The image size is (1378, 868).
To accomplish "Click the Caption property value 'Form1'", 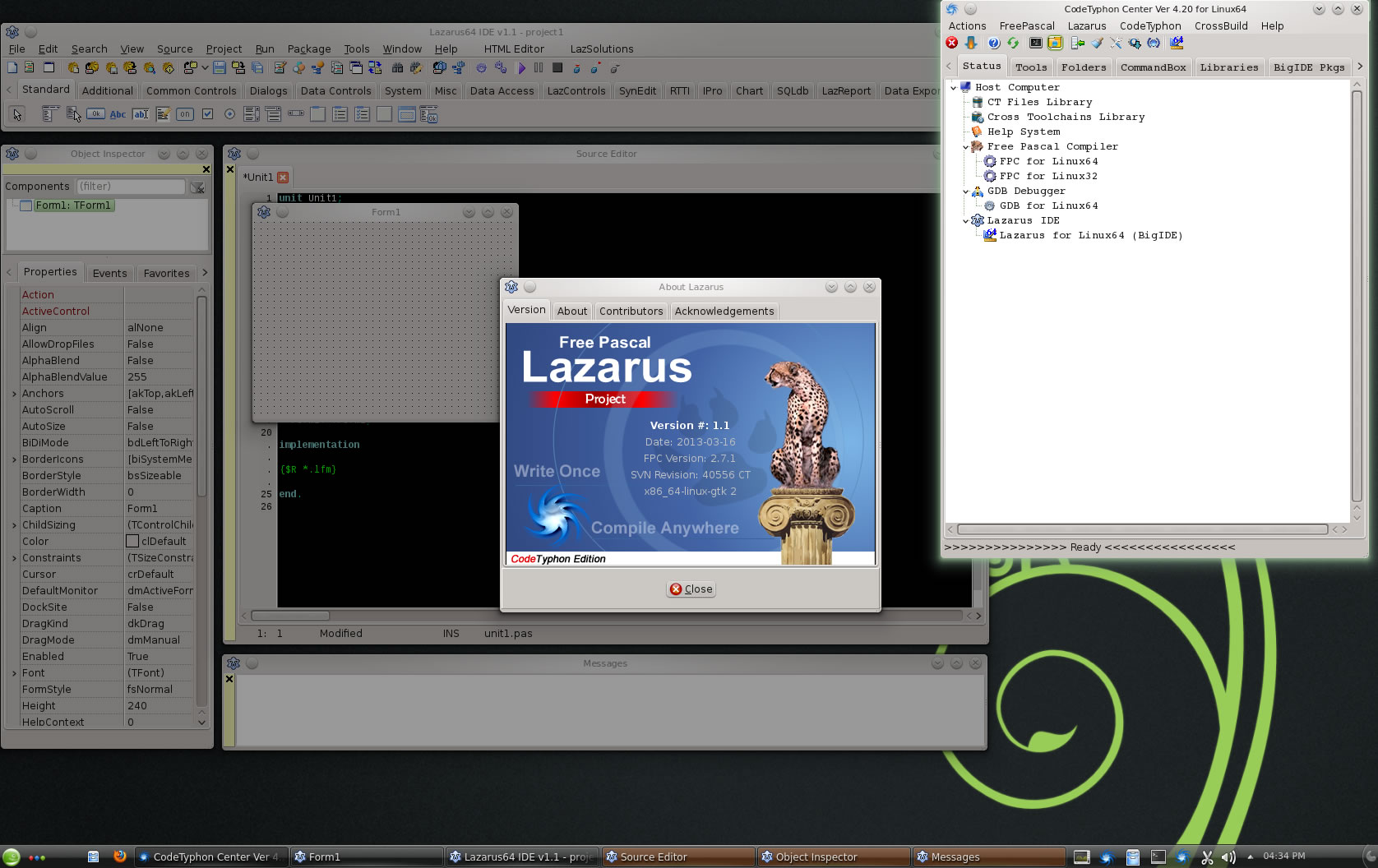I will pos(142,509).
